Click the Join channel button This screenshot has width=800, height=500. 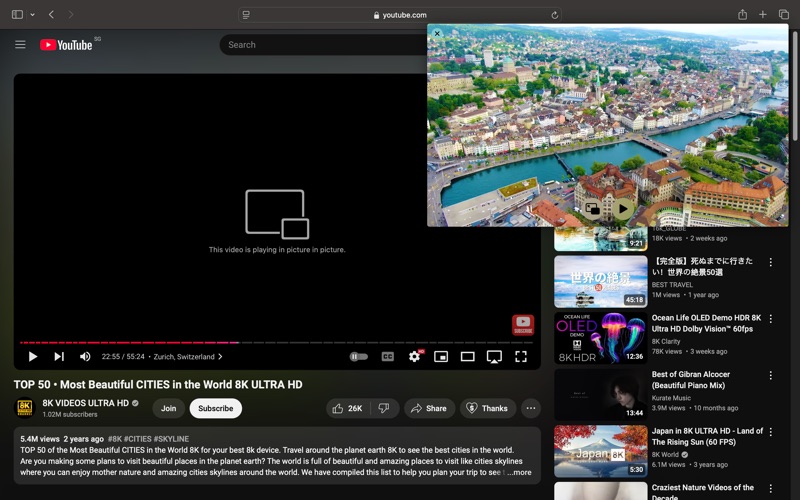tap(168, 408)
